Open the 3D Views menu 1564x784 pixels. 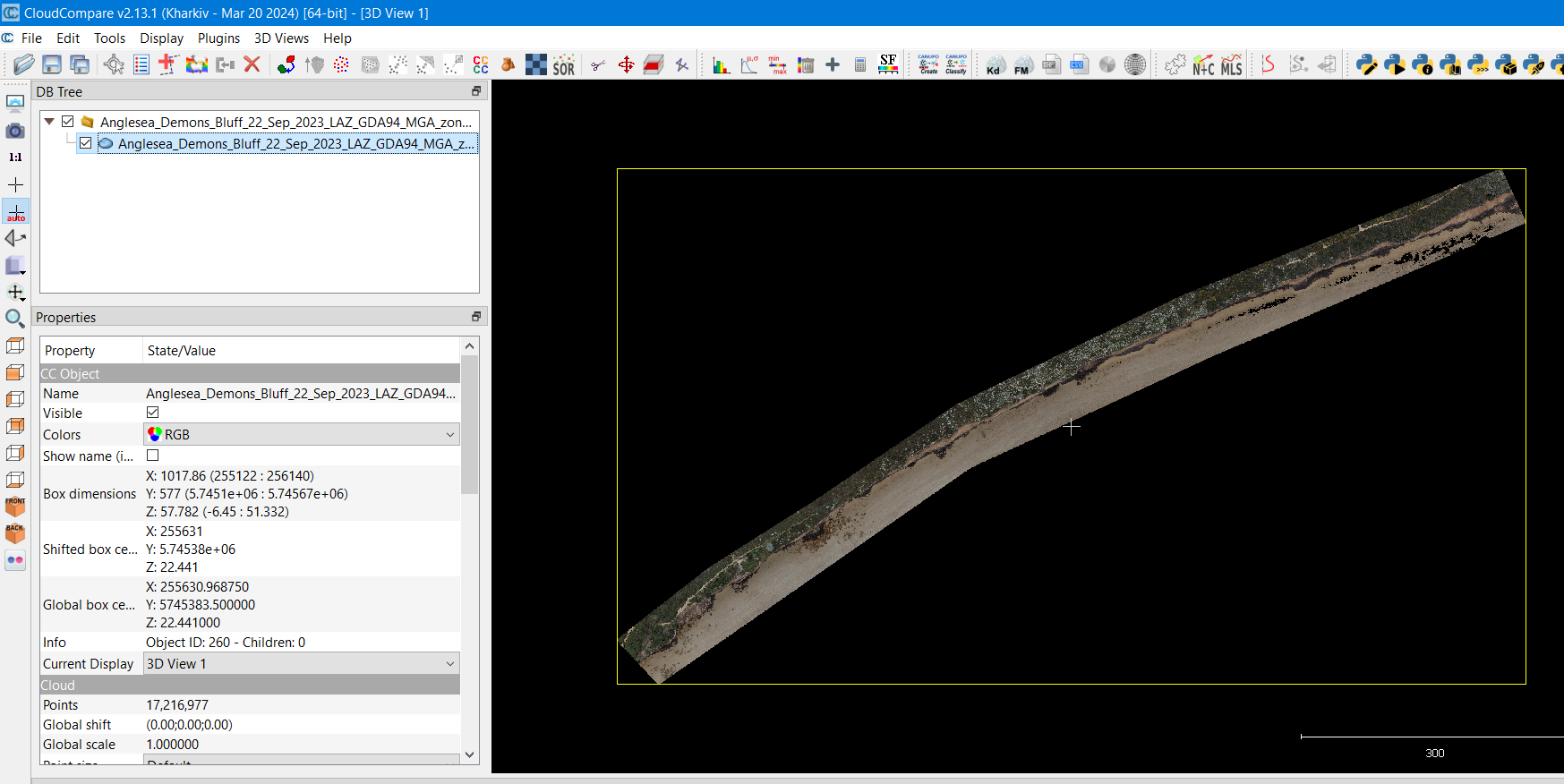point(281,38)
